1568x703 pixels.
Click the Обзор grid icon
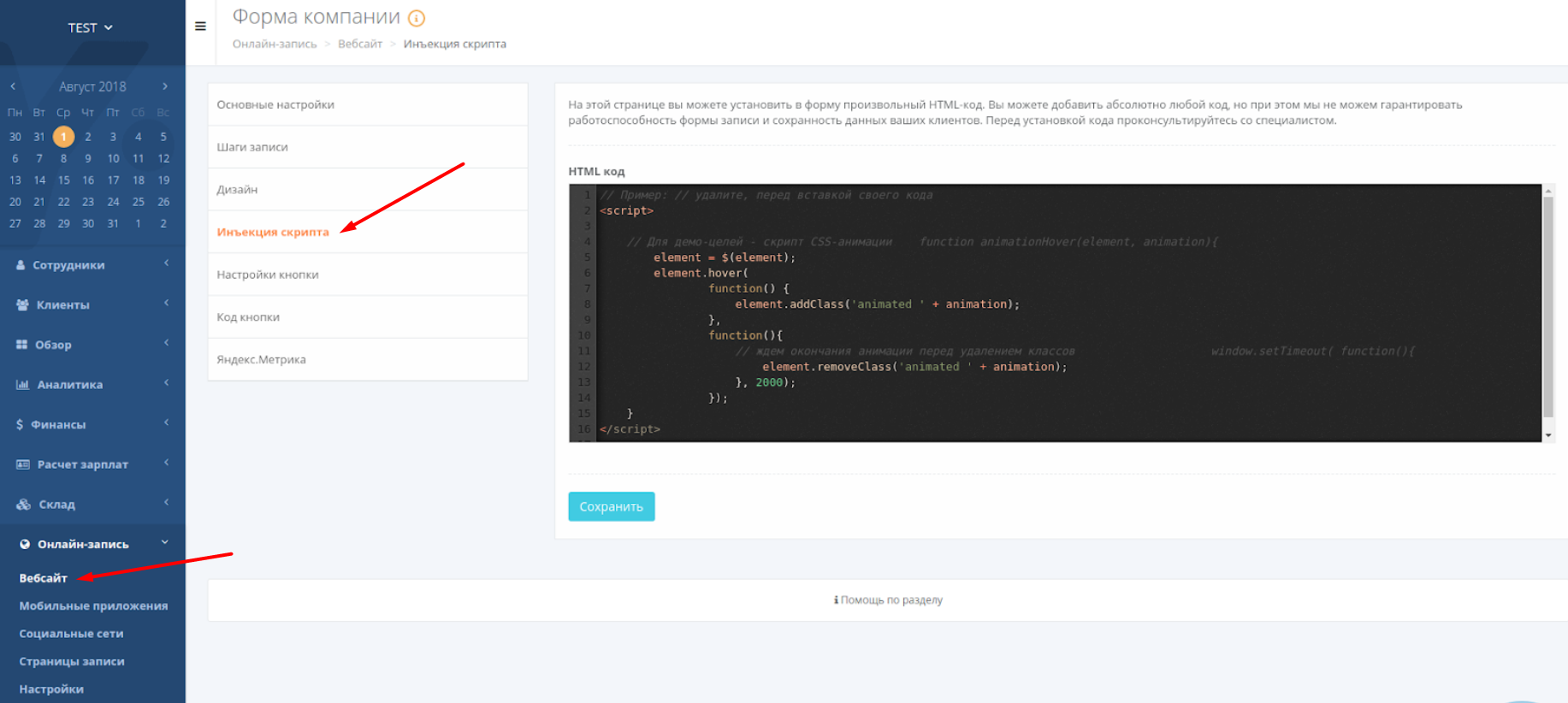tap(21, 345)
